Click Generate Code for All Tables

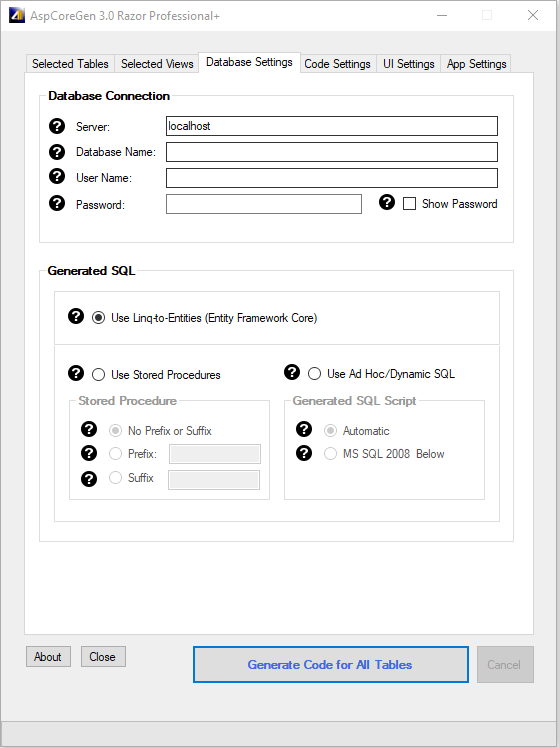click(331, 665)
